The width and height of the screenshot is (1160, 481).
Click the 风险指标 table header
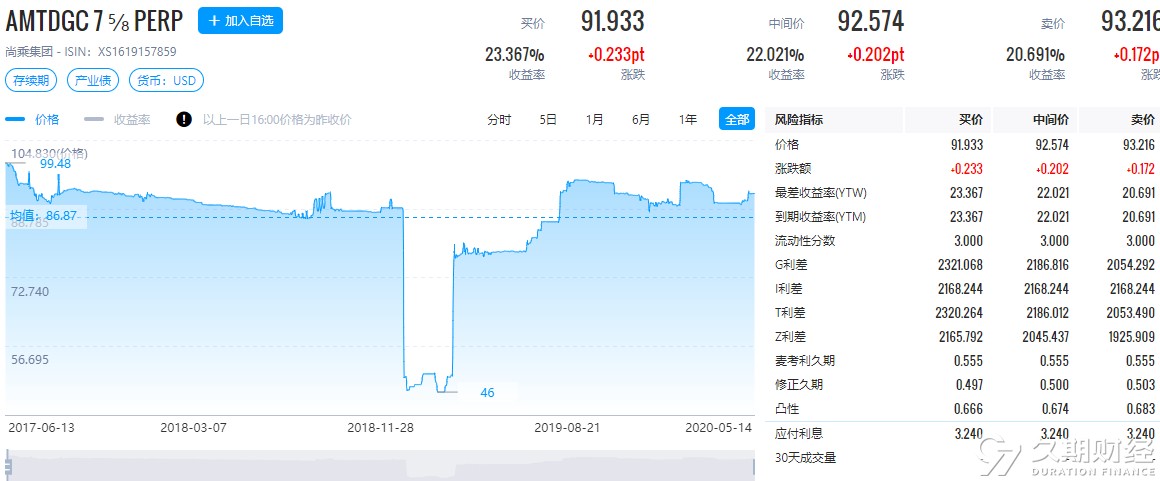click(x=798, y=120)
